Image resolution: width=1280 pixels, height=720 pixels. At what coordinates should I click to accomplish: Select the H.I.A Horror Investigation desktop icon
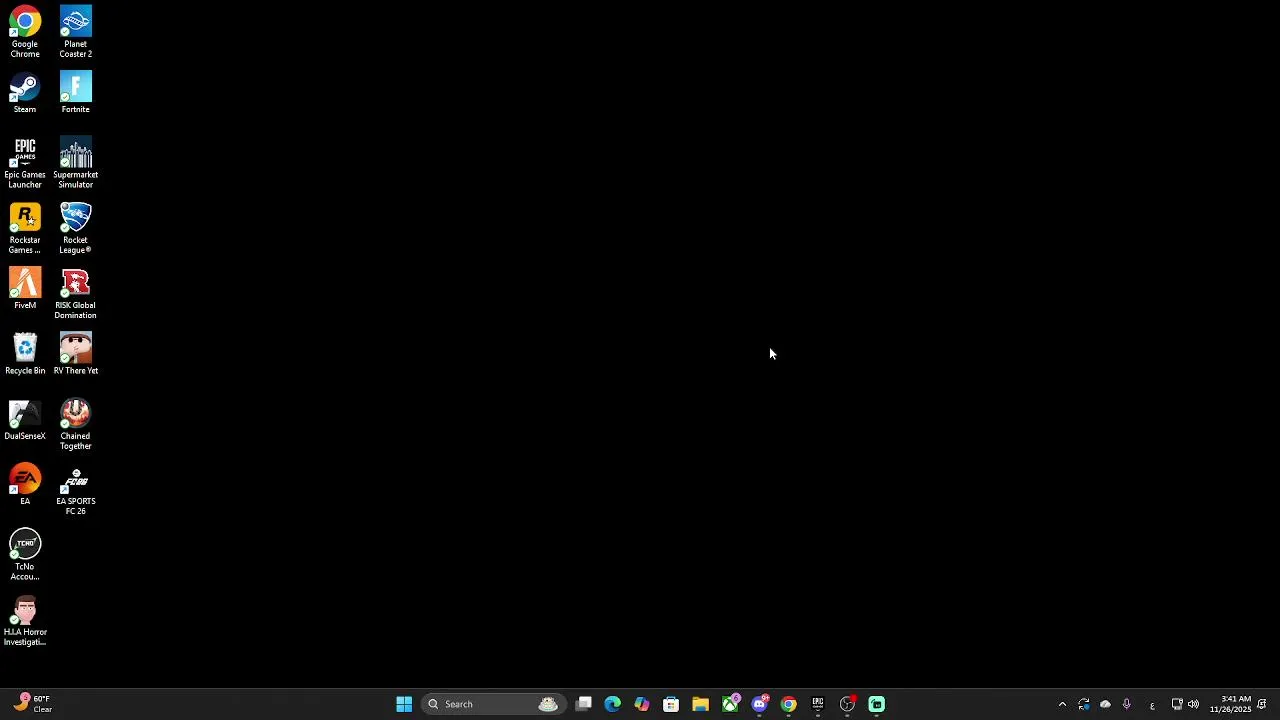[x=25, y=621]
